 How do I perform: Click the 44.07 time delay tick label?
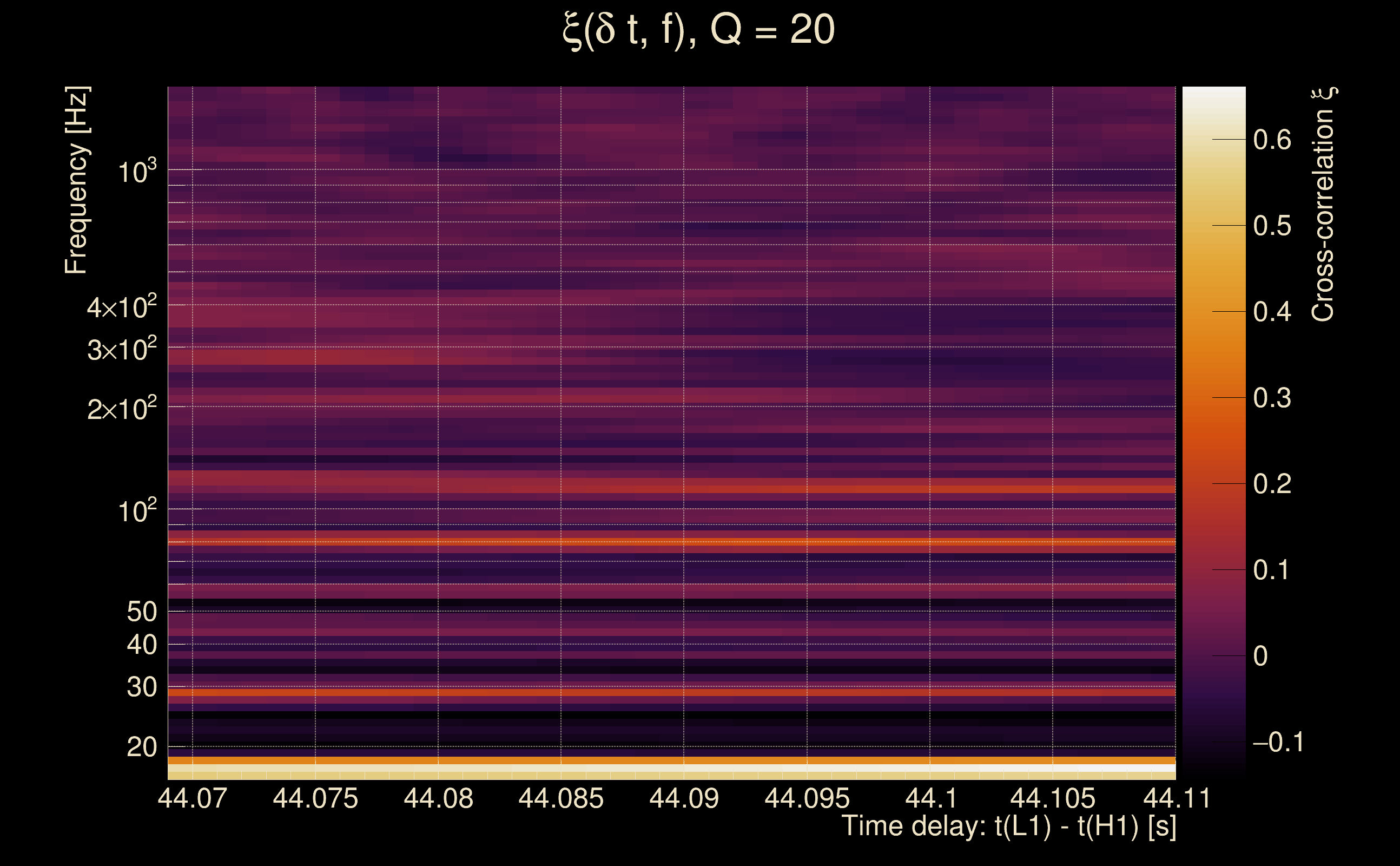click(193, 798)
